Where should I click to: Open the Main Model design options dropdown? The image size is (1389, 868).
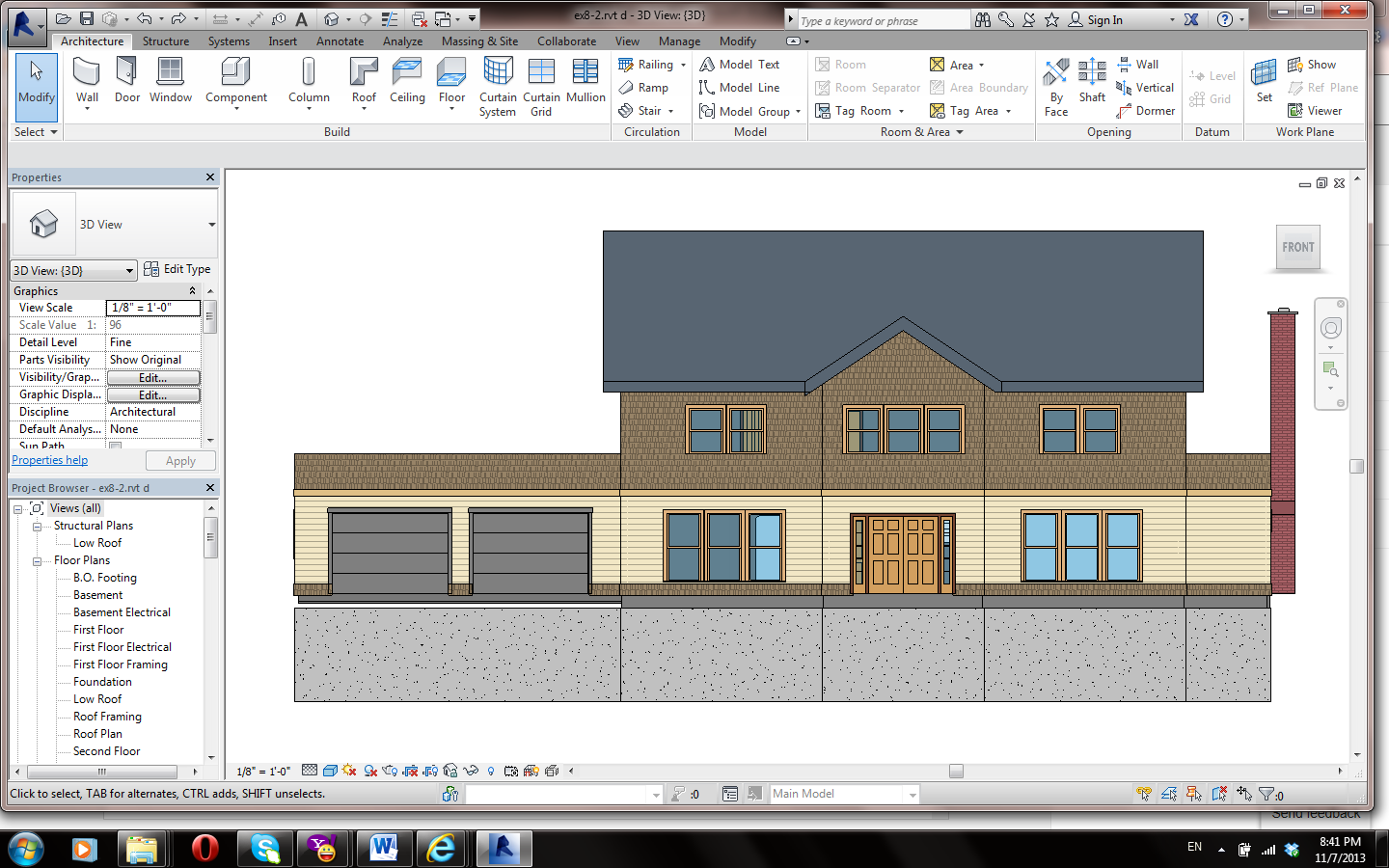tap(912, 794)
